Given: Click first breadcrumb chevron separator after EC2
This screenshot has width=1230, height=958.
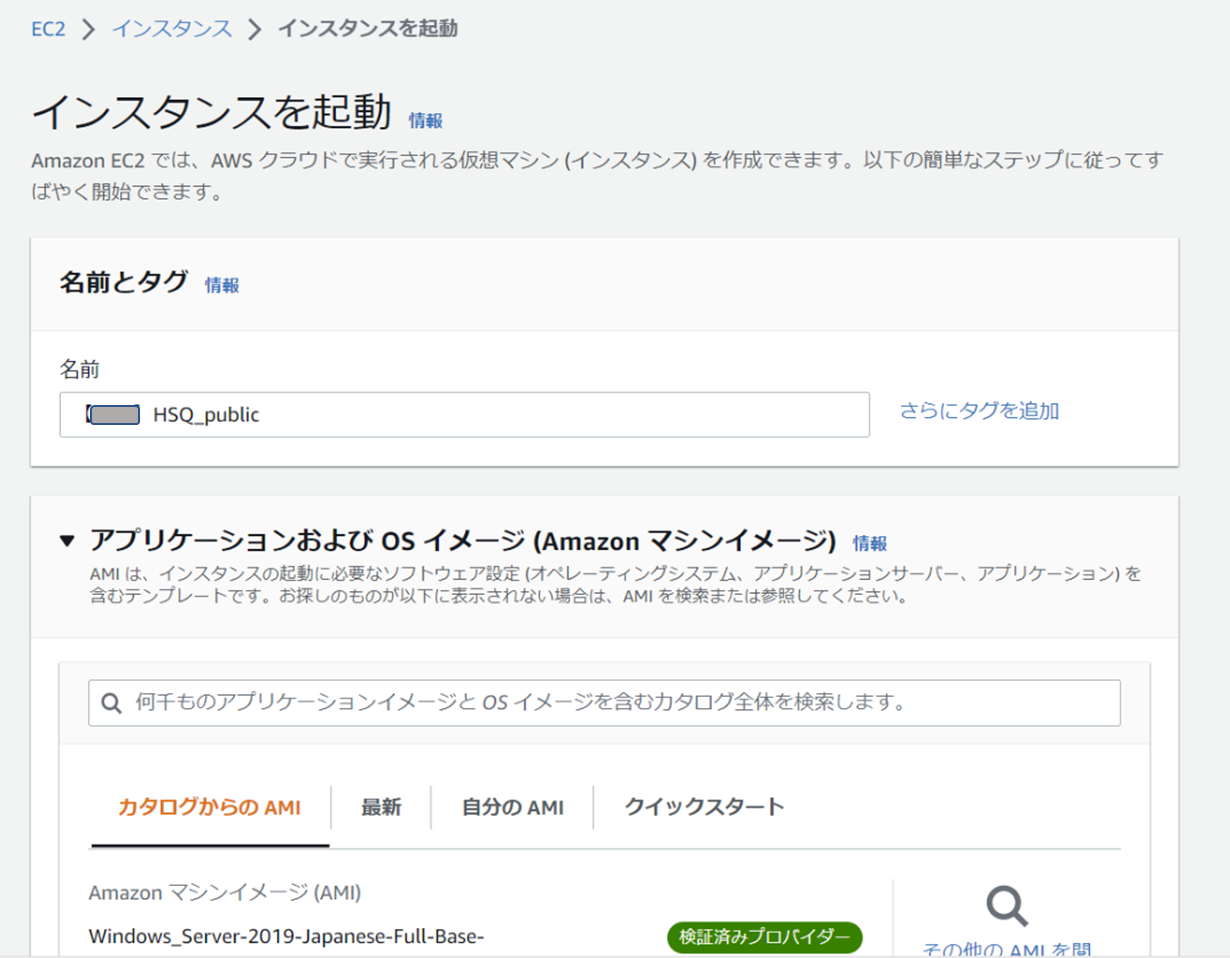Looking at the screenshot, I should click(x=89, y=29).
